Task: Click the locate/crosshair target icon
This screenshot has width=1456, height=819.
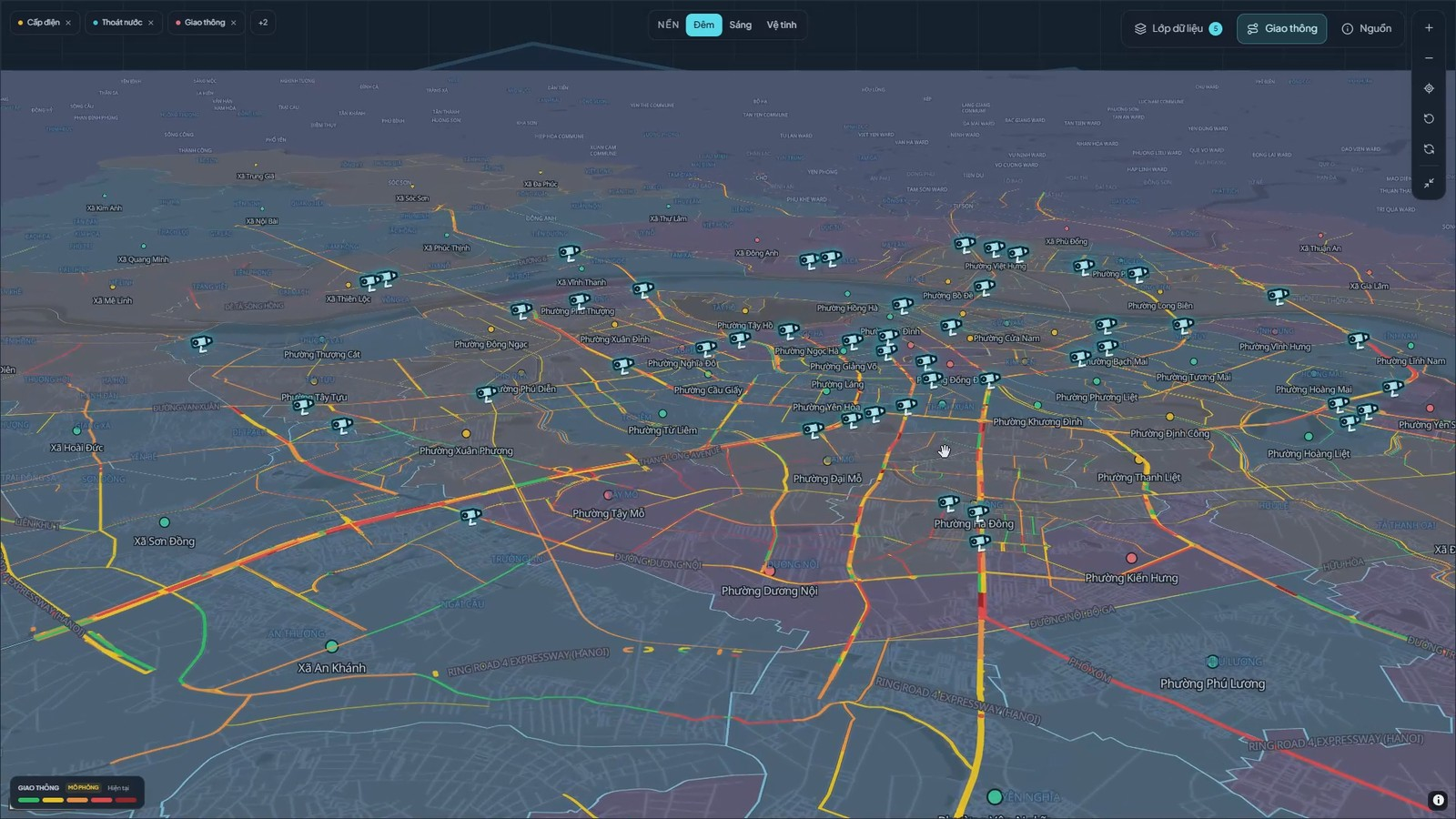Action: coord(1429,88)
